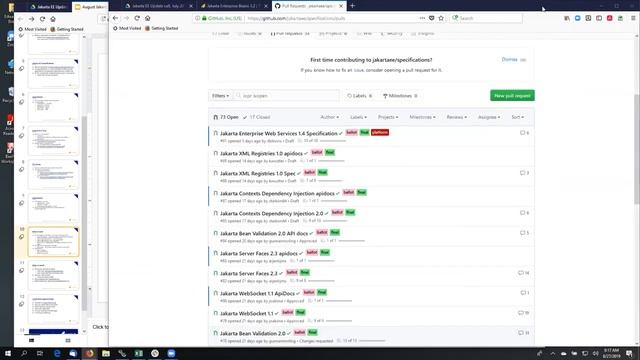Open the Filters dropdown
The image size is (640, 360).
click(x=220, y=96)
